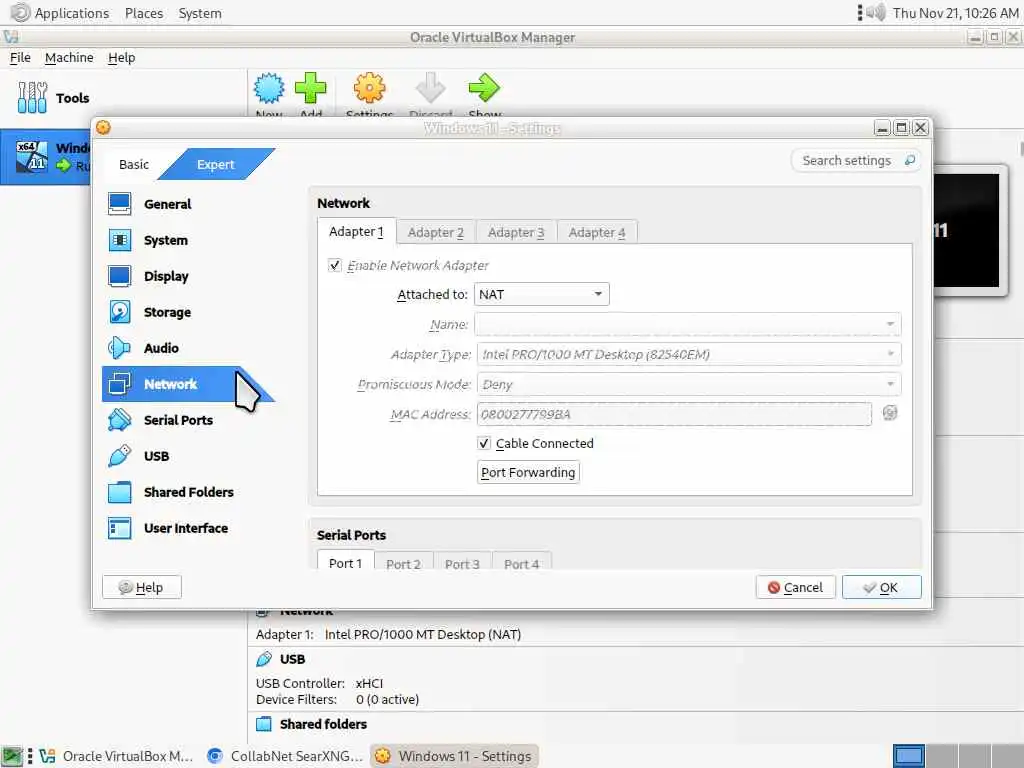Click Adapter 1 Intel PRO/1000 details text
1024x768 pixels.
(x=423, y=634)
